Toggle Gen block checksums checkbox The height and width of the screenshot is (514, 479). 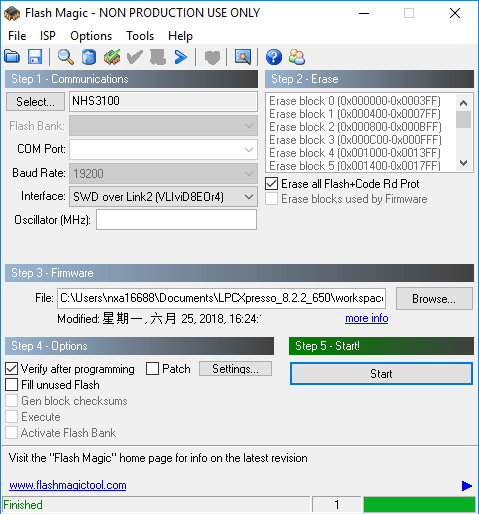click(11, 401)
